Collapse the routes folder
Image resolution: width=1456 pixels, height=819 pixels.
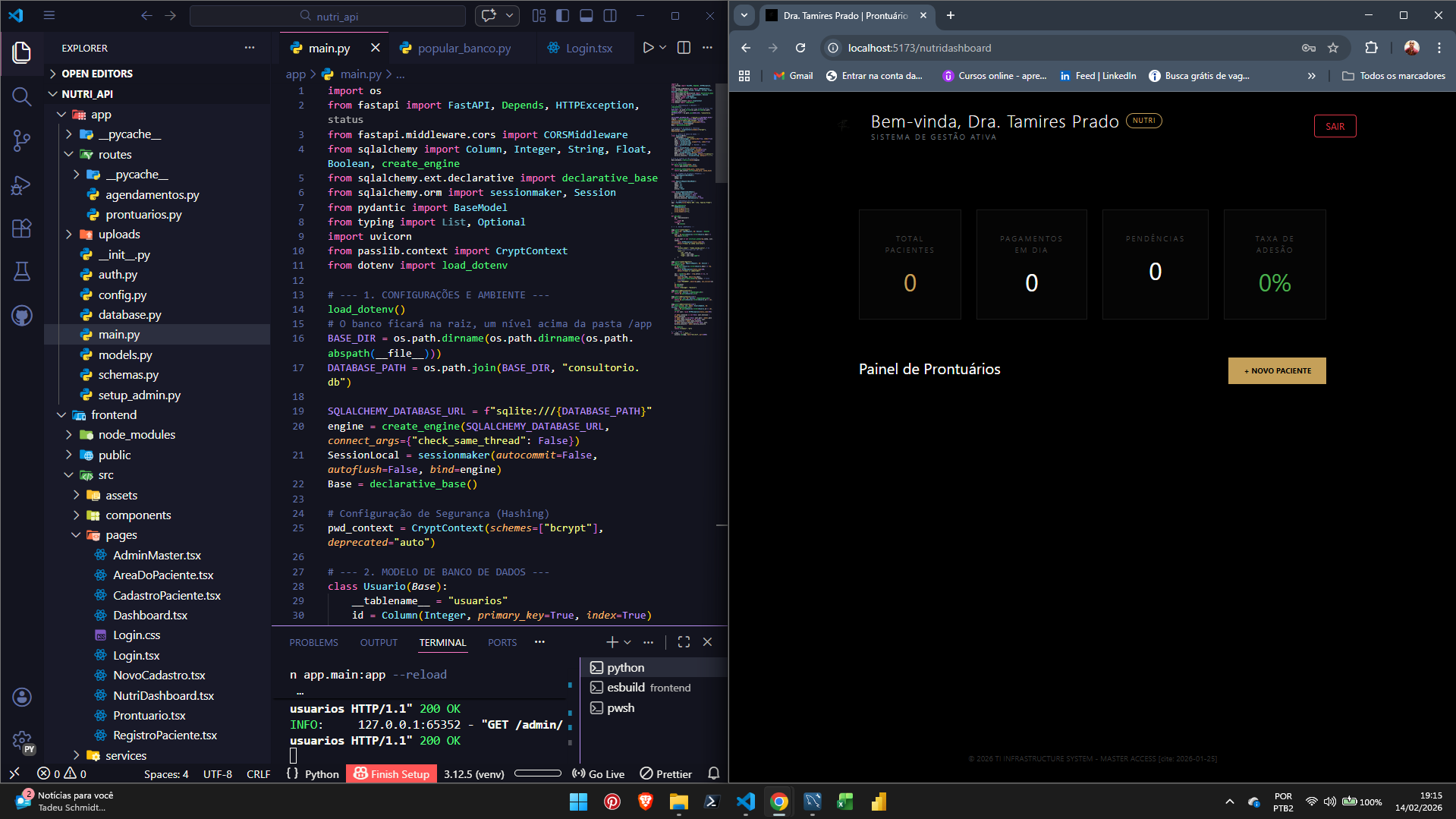[69, 155]
